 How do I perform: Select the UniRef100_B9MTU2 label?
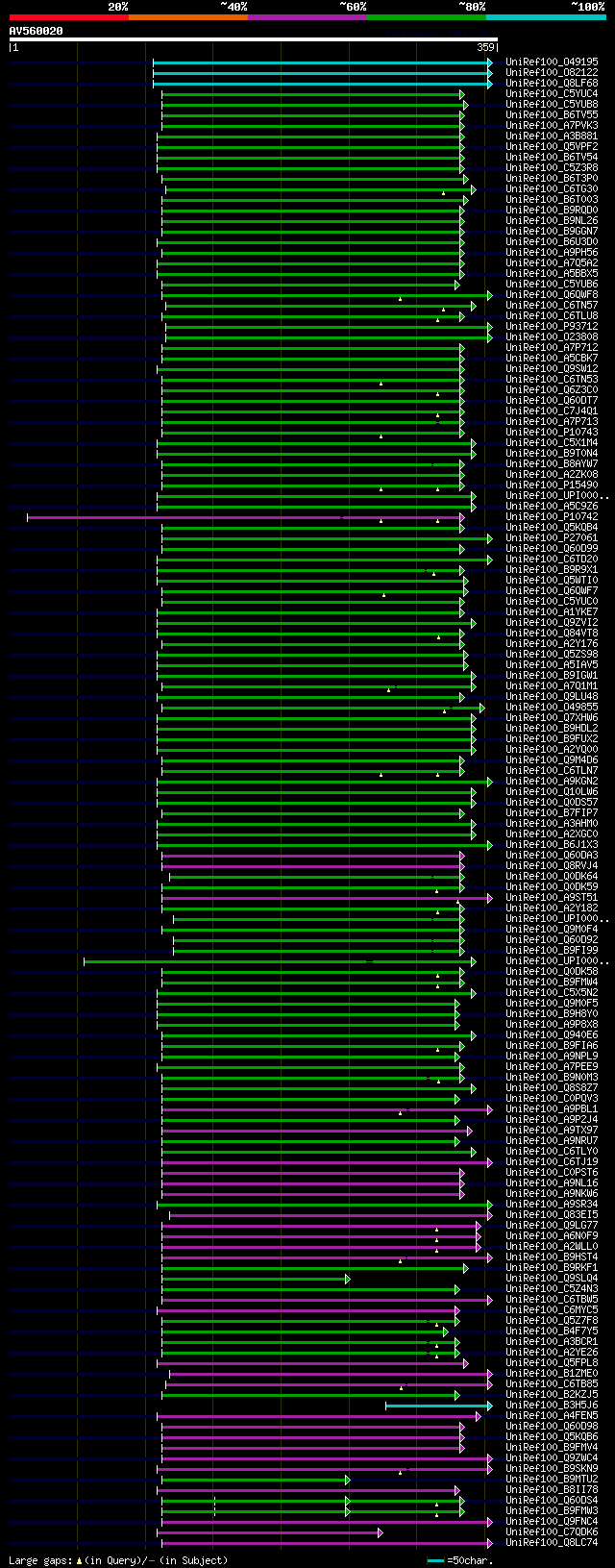point(552,1479)
